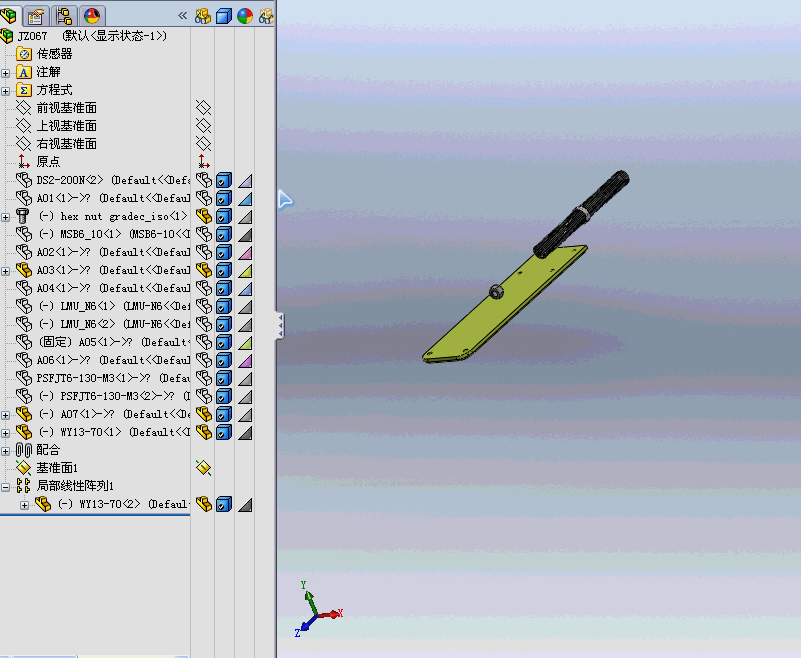Expand the A03<1> component node
The width and height of the screenshot is (801, 658).
point(5,271)
